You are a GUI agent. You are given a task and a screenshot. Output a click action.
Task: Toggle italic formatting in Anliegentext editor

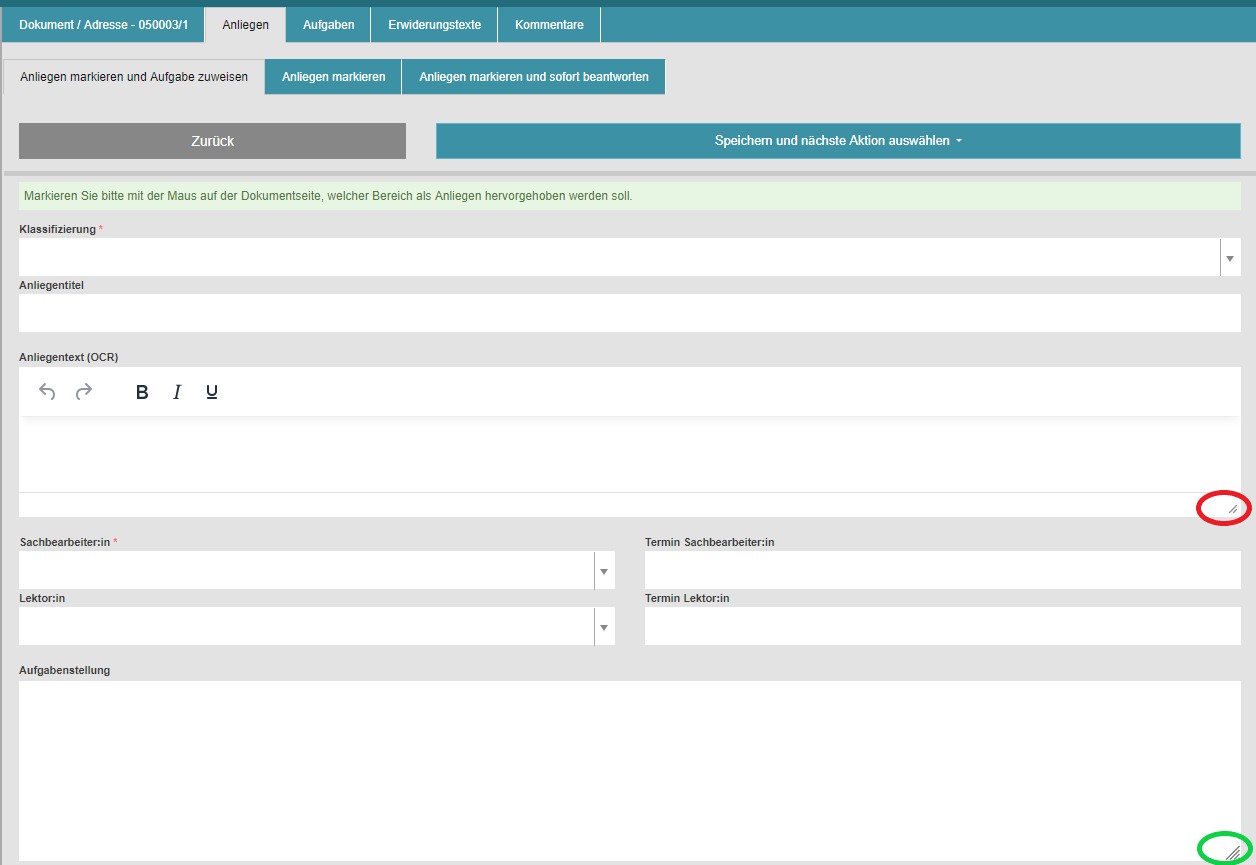coord(177,392)
